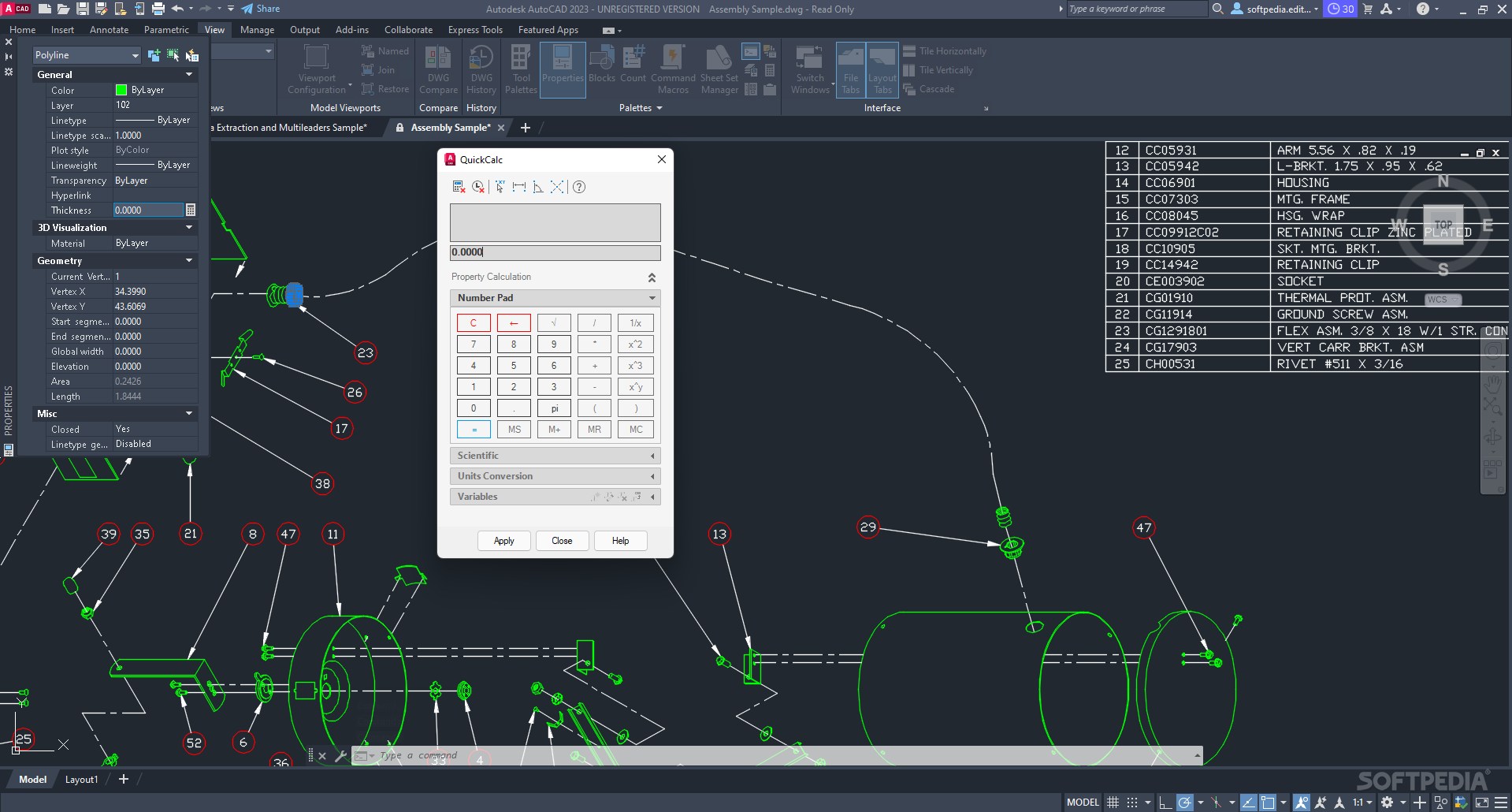Image resolution: width=1512 pixels, height=812 pixels.
Task: Click the Toggle PICKADD icon in Properties palette
Action: pos(154,55)
